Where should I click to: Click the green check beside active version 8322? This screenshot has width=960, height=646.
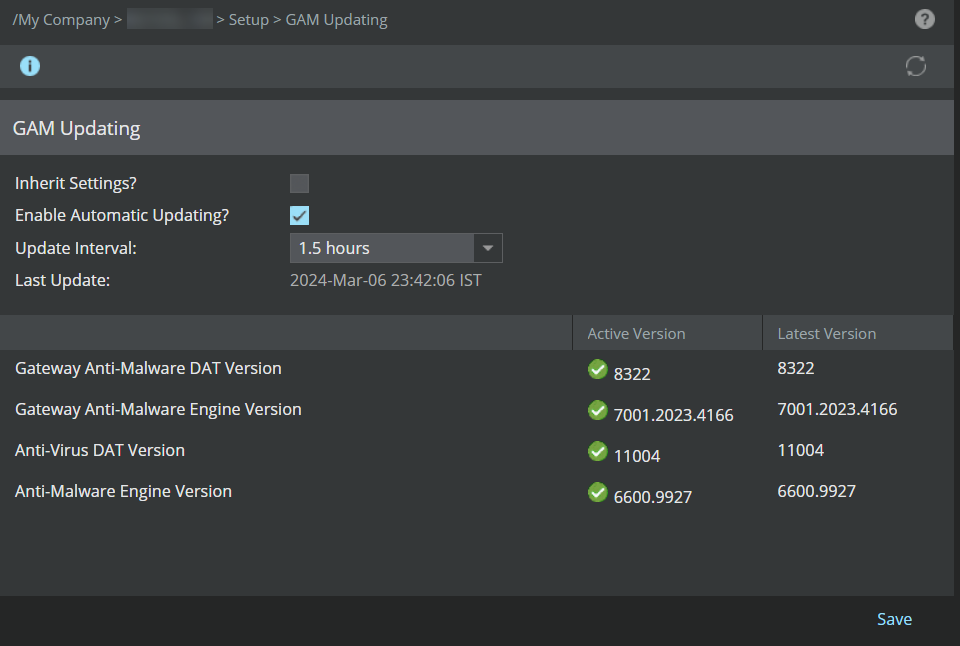point(598,369)
